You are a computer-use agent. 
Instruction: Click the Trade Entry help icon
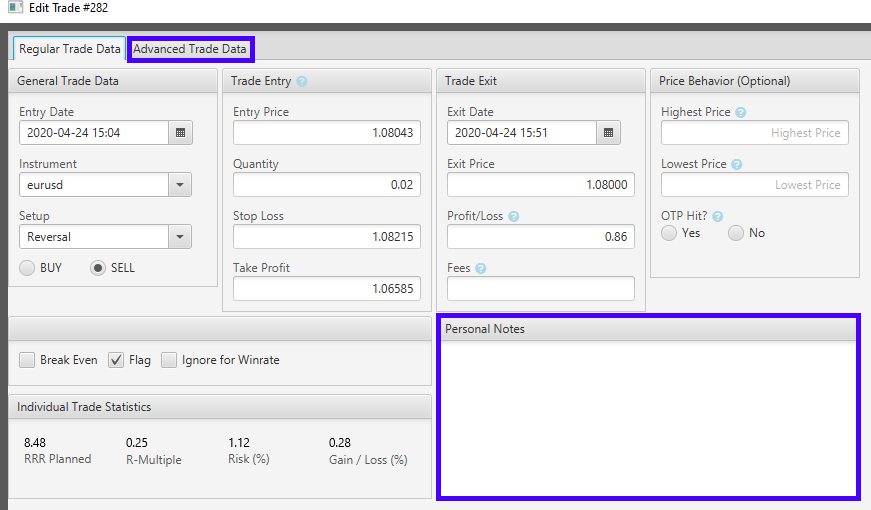click(x=302, y=82)
